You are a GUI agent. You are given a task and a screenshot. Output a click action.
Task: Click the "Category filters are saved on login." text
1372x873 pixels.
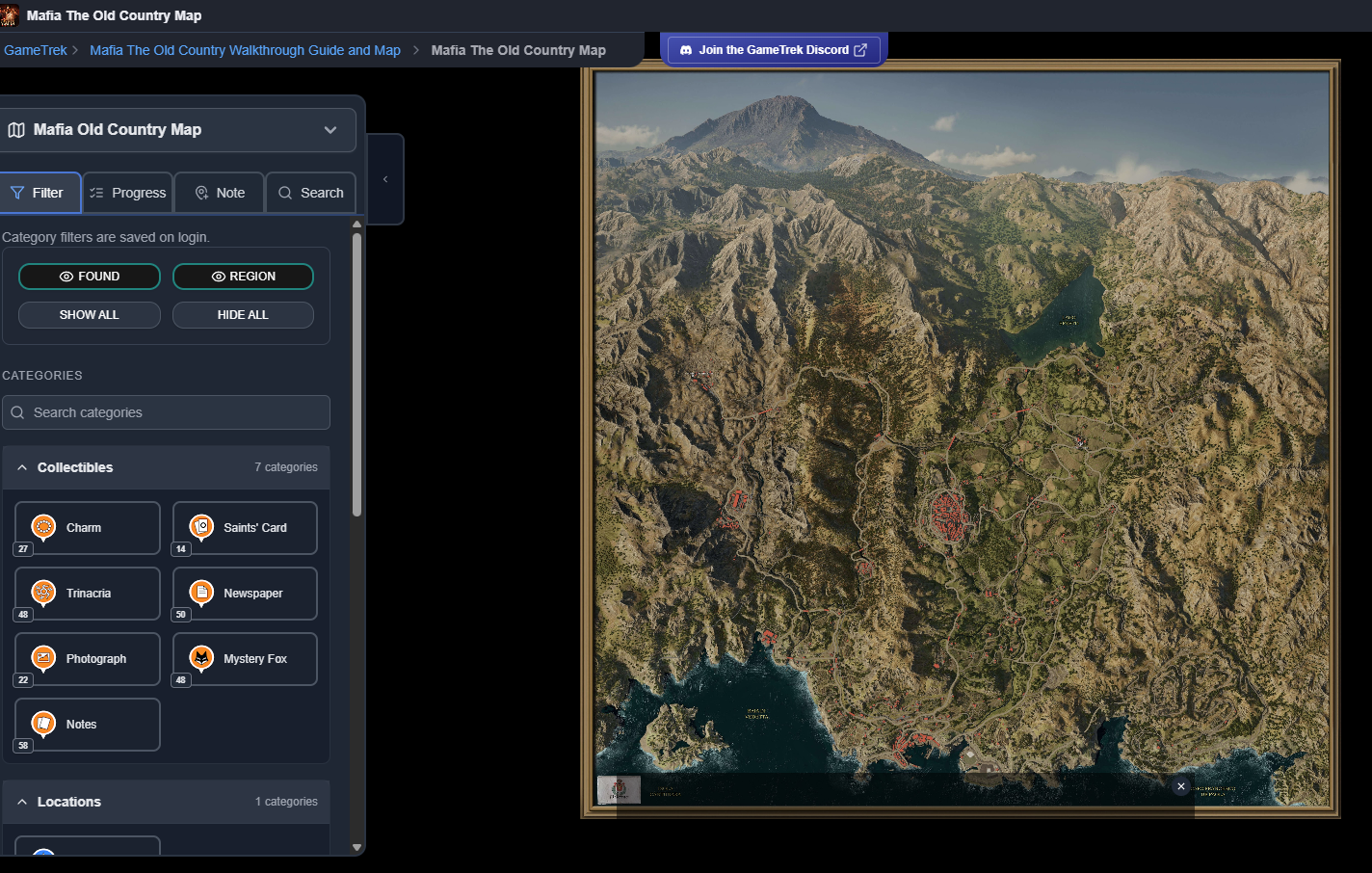(106, 237)
